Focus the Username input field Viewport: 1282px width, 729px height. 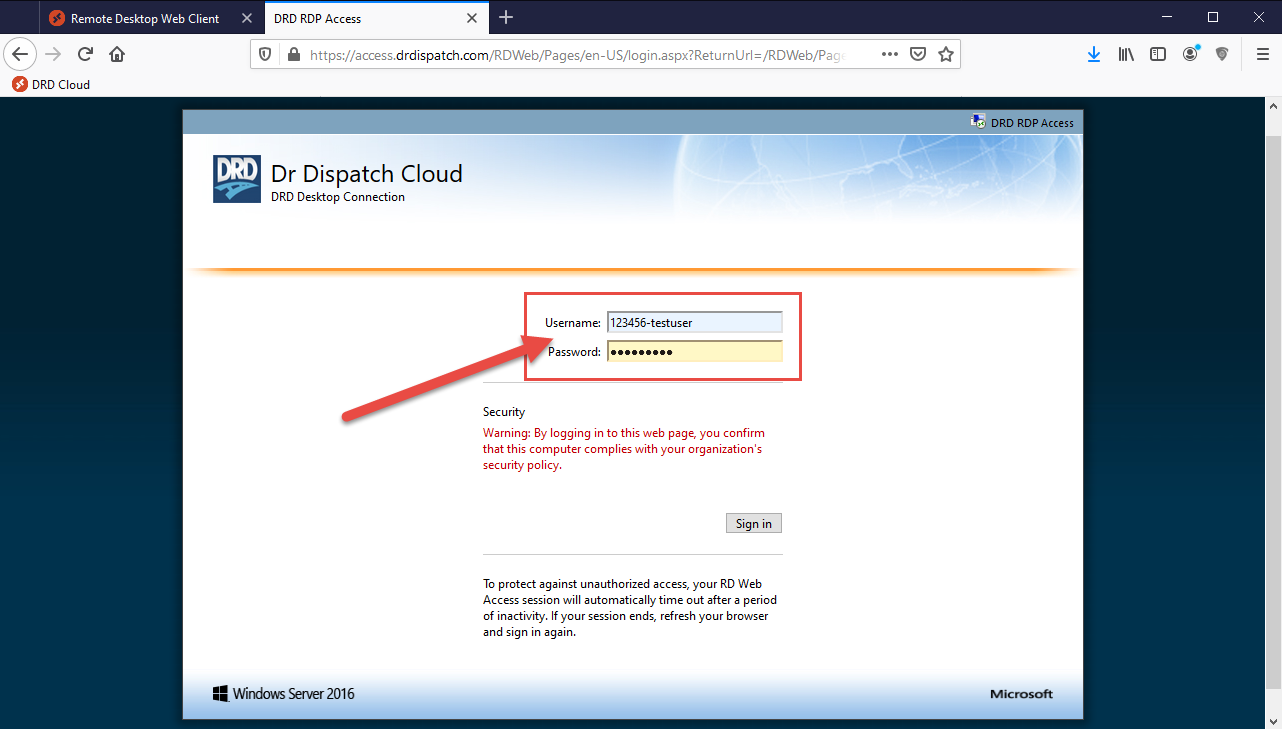tap(695, 322)
